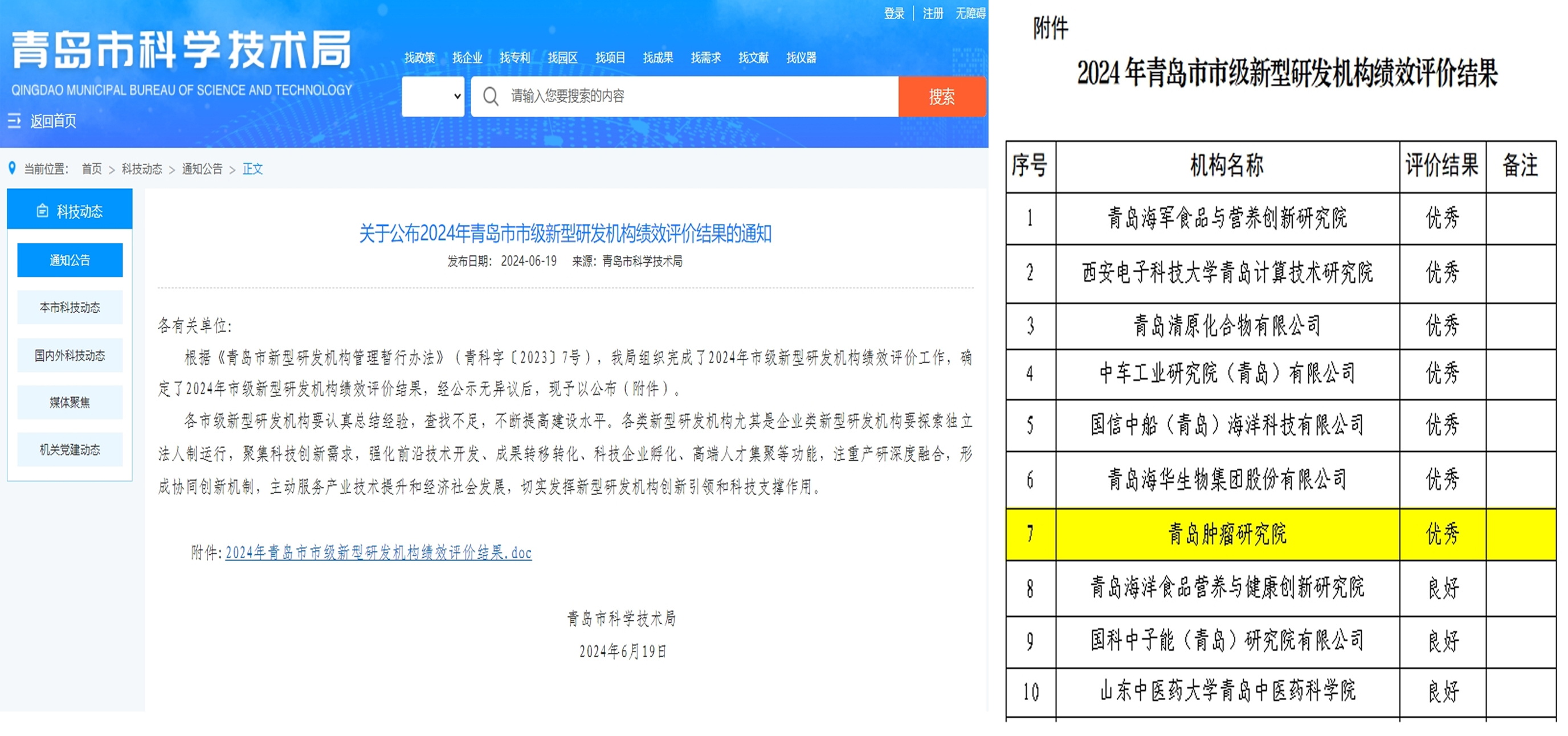Open the 找政策 navigation item

pyautogui.click(x=419, y=58)
